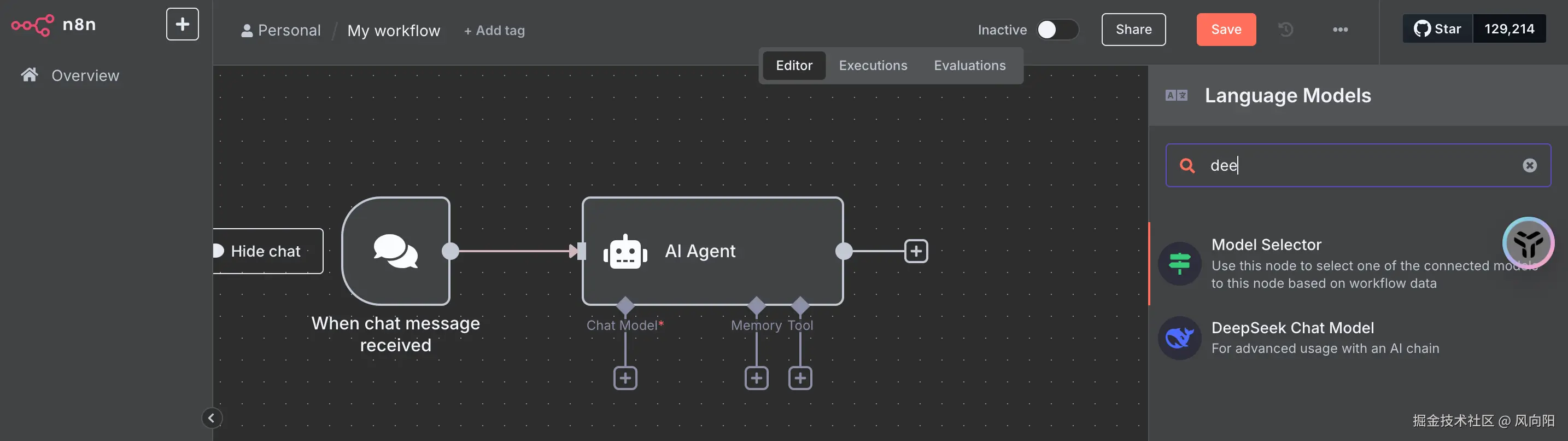Click the plus button beside n8n logo

click(183, 25)
